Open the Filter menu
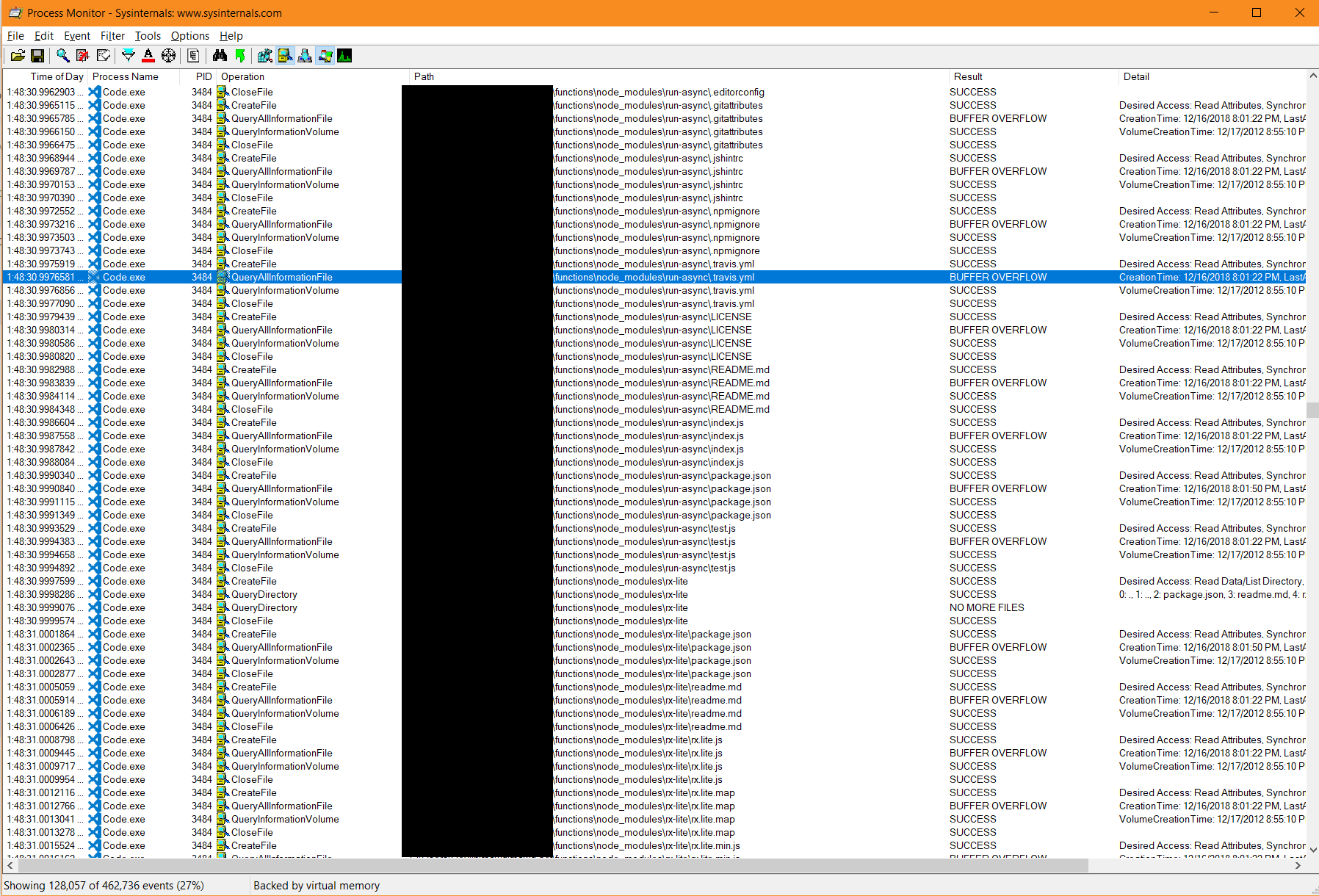Image resolution: width=1319 pixels, height=896 pixels. click(x=112, y=36)
